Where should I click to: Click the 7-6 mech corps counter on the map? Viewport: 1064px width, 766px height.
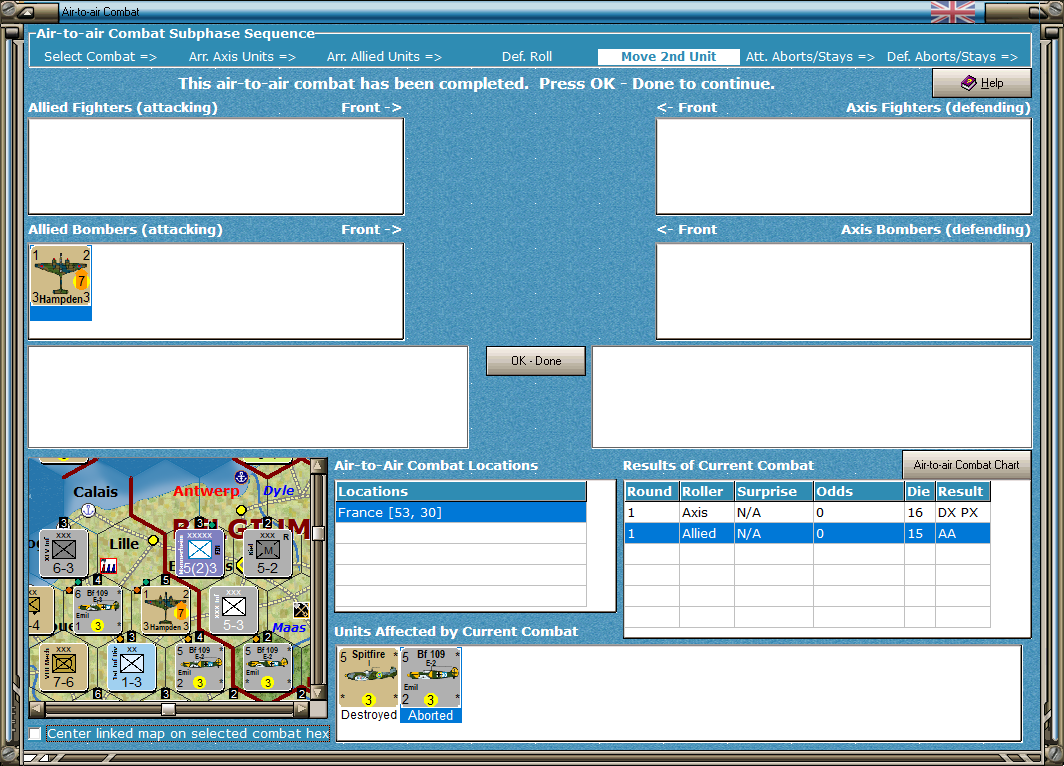(x=63, y=667)
